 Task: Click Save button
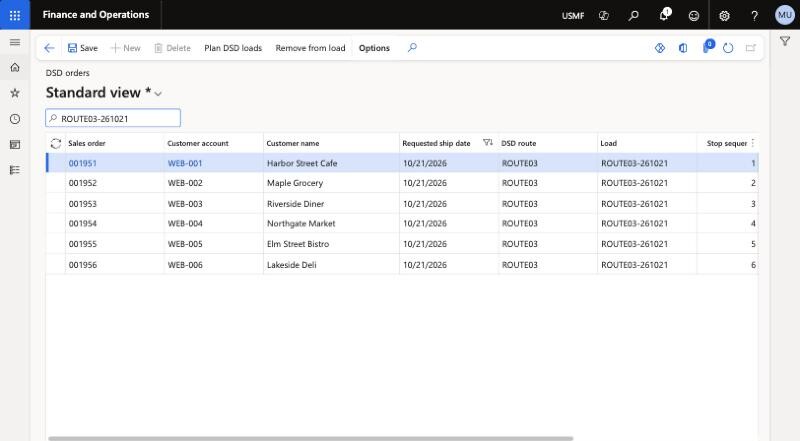point(83,48)
